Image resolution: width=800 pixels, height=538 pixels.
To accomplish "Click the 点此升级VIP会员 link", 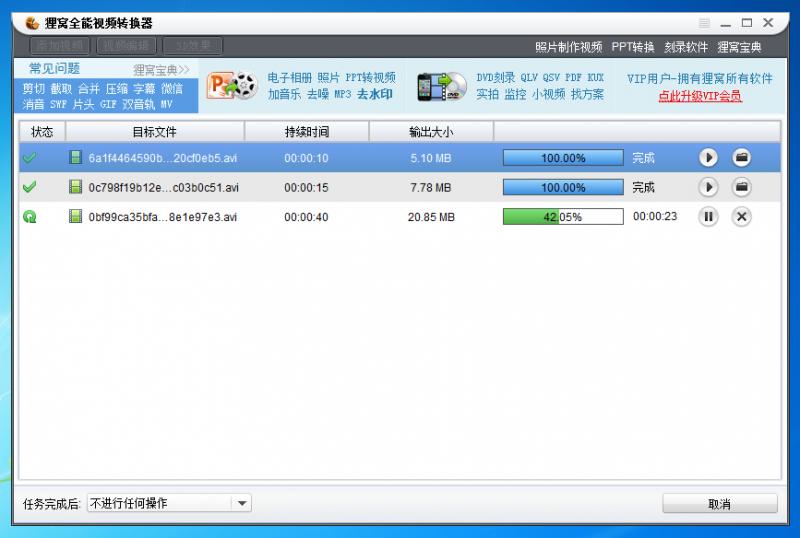I will pyautogui.click(x=700, y=96).
